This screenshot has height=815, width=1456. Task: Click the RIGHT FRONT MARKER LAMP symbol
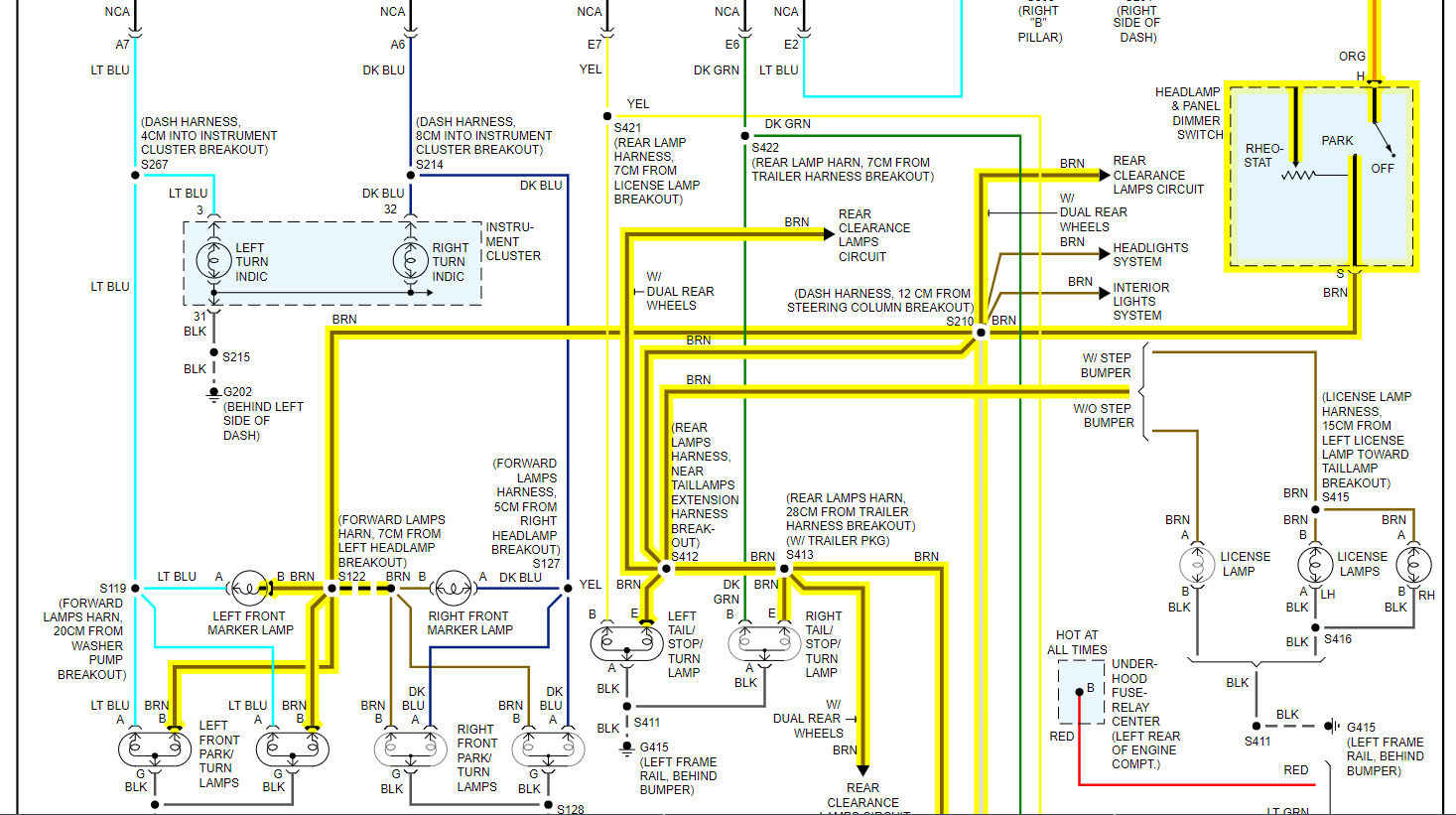(x=454, y=588)
